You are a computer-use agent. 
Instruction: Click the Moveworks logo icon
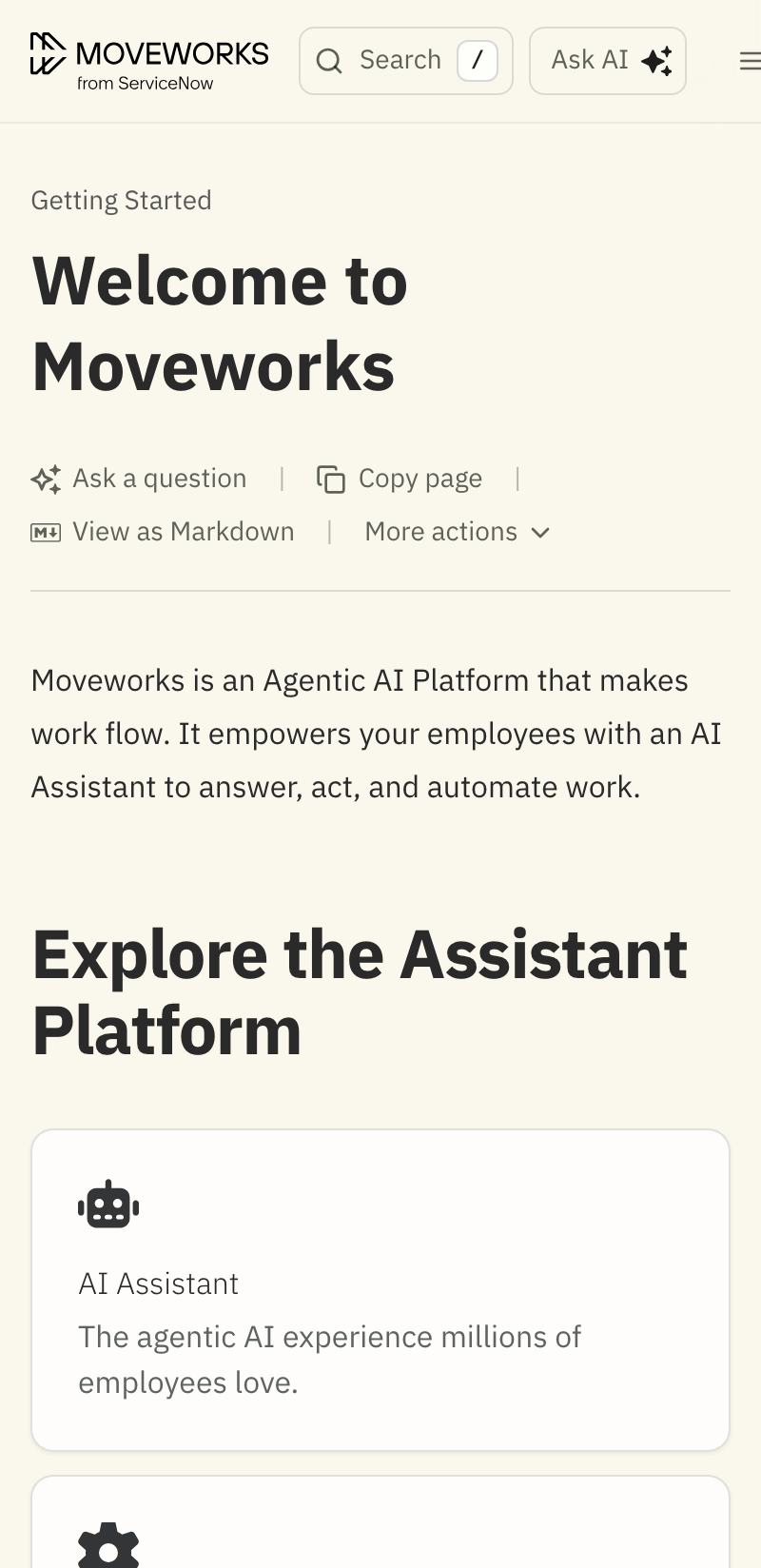[x=48, y=53]
